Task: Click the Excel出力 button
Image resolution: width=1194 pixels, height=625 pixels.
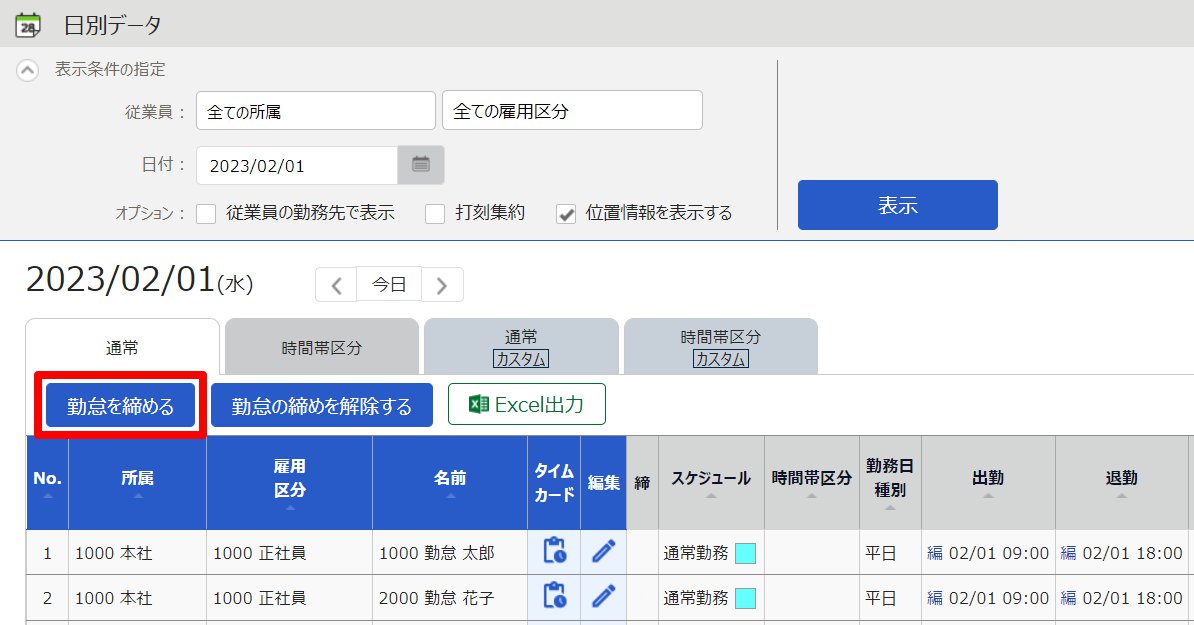Action: click(527, 404)
